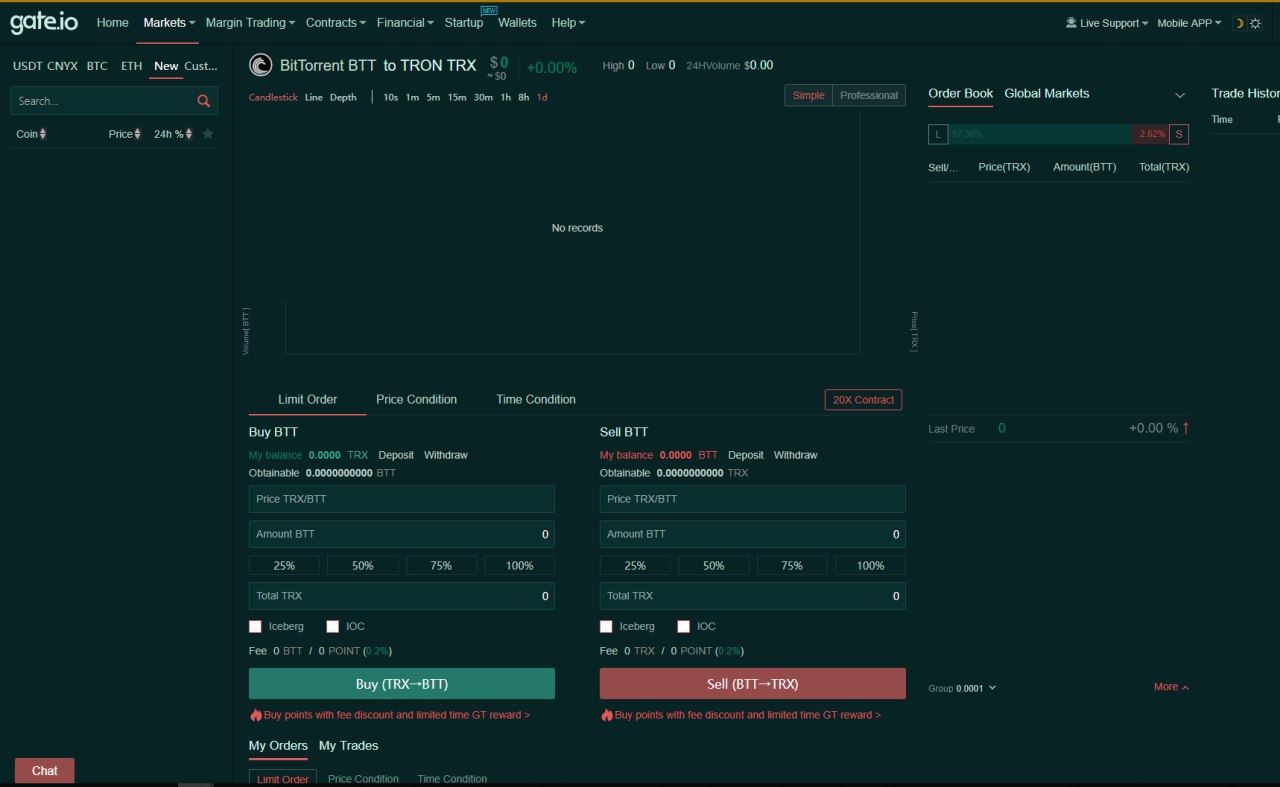Open the Chat button
The height and width of the screenshot is (787, 1280).
(x=45, y=771)
